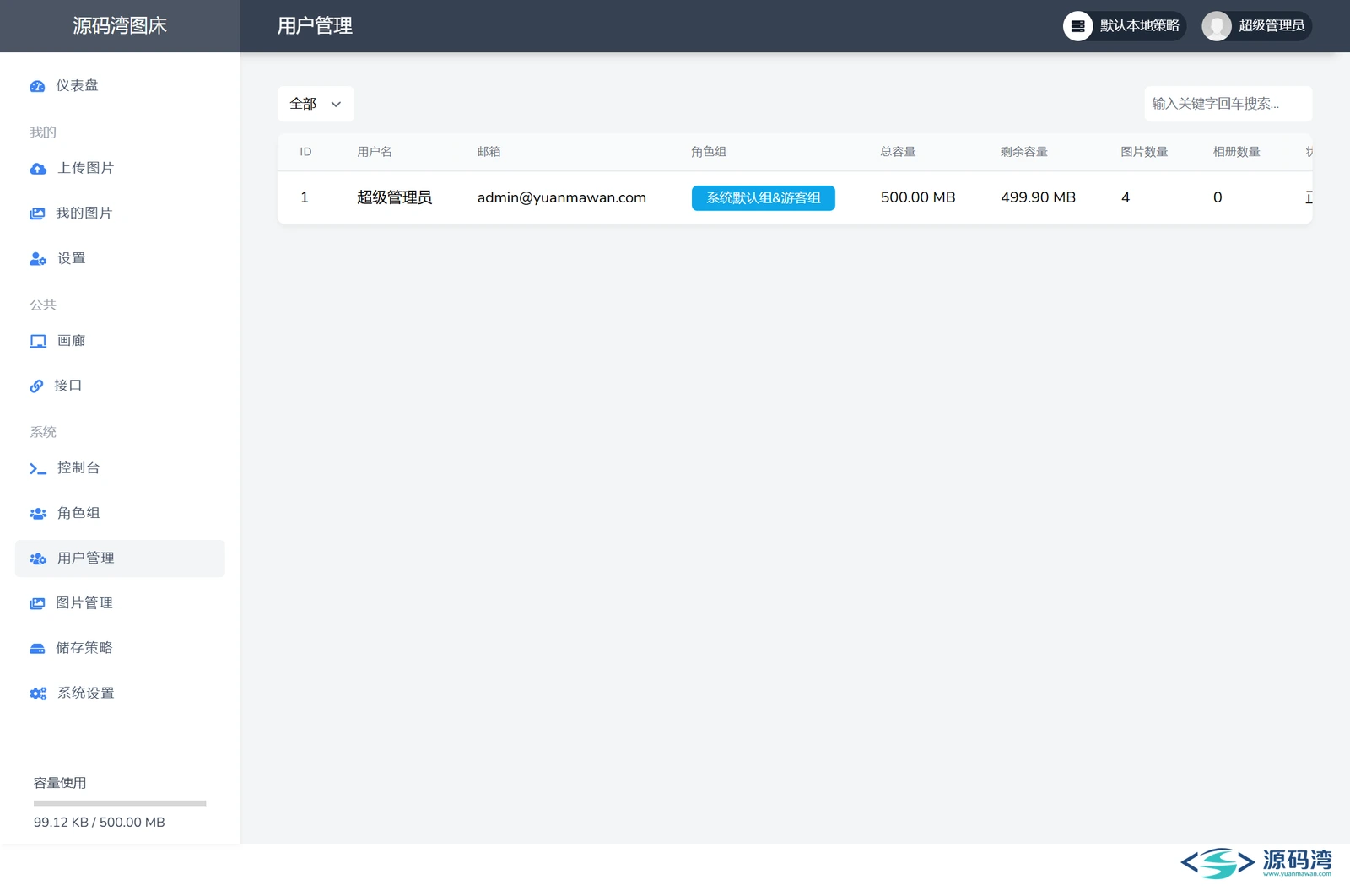Click the 图片数量 column header
This screenshot has width=1350, height=896.
1145,152
